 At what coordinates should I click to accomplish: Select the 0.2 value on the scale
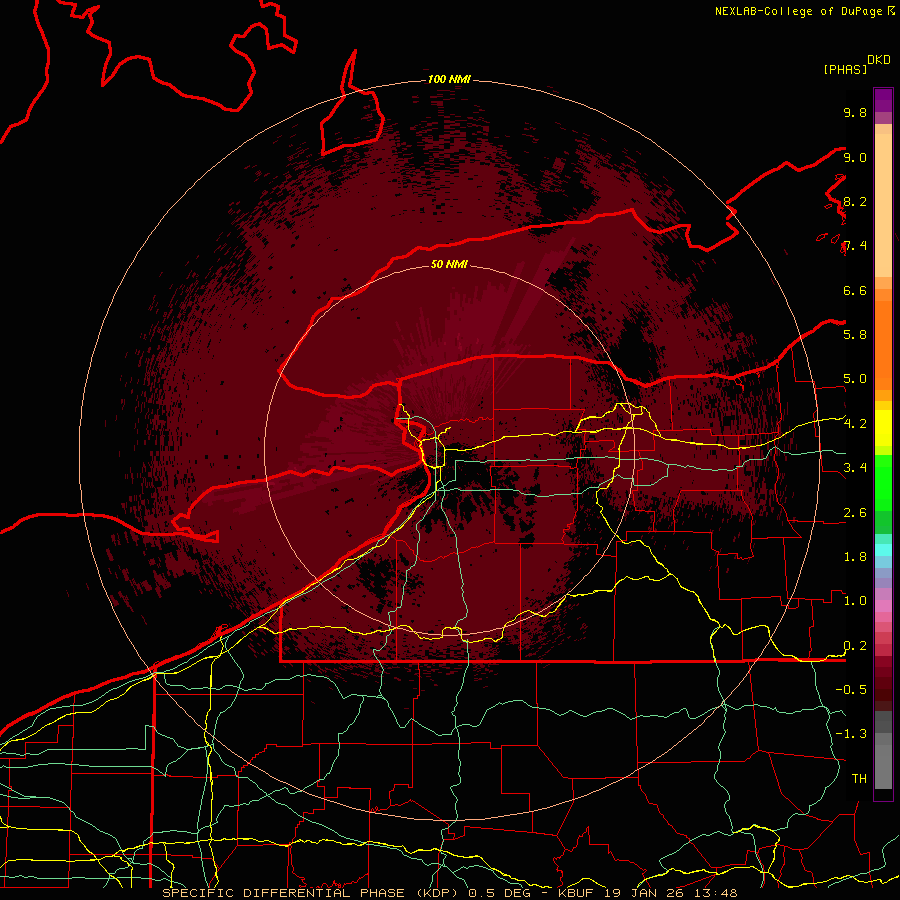[855, 645]
